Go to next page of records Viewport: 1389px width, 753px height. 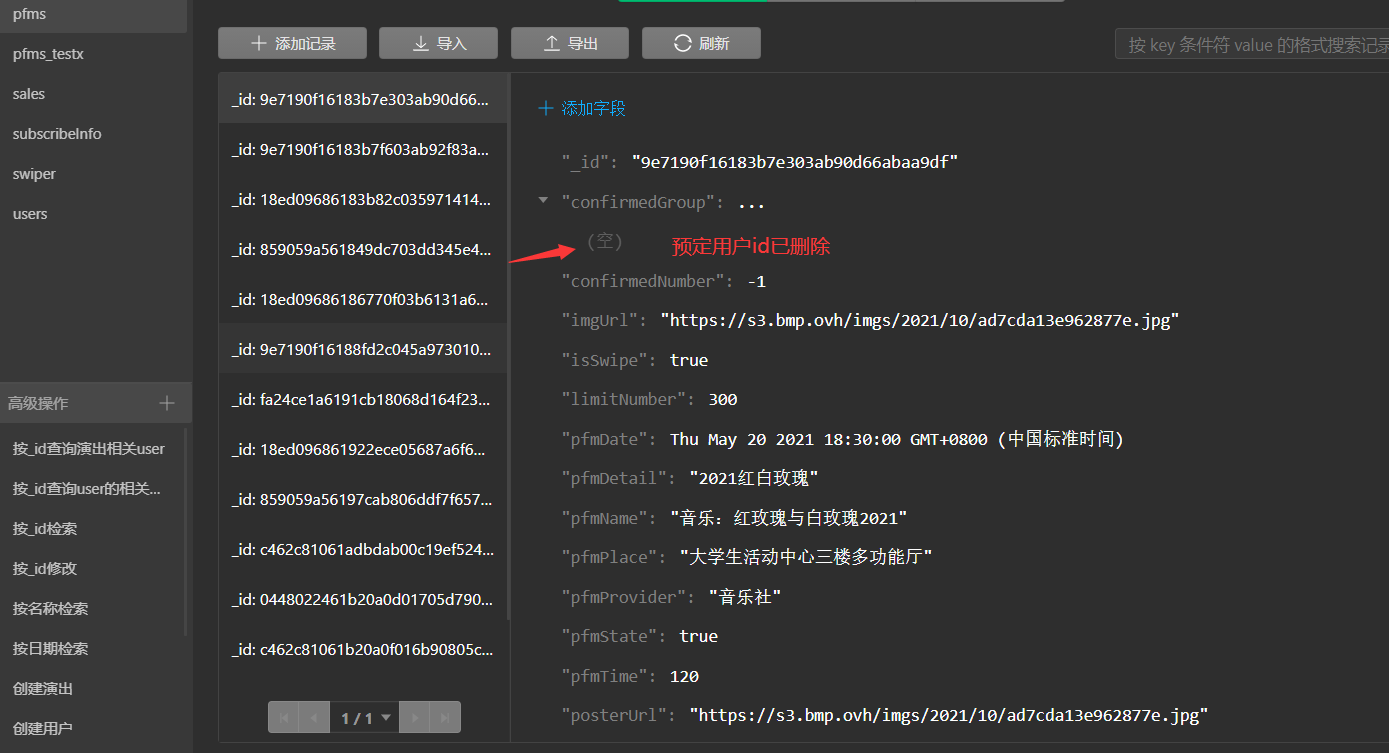click(x=414, y=718)
